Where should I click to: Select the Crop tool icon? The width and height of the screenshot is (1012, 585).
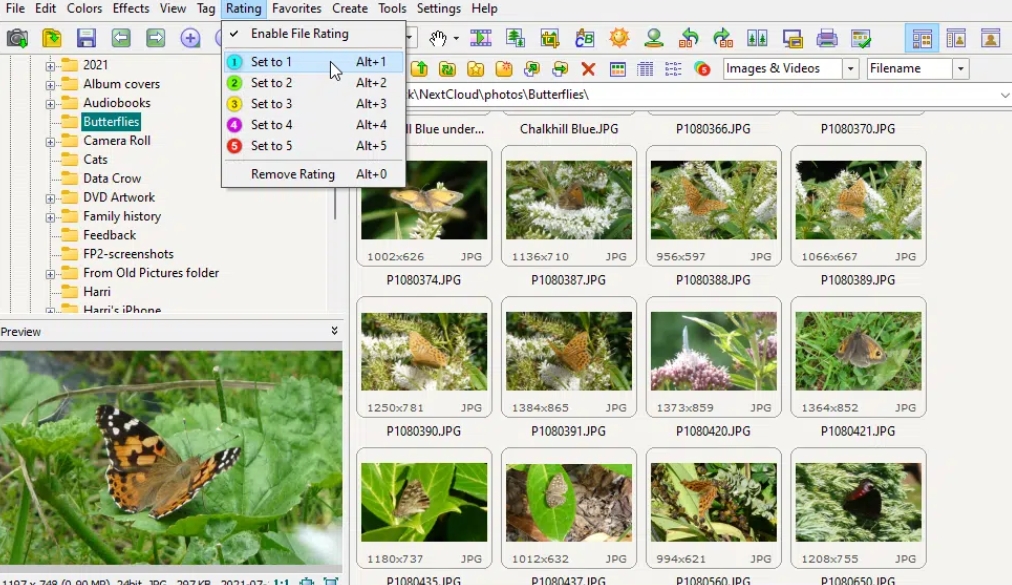point(549,39)
